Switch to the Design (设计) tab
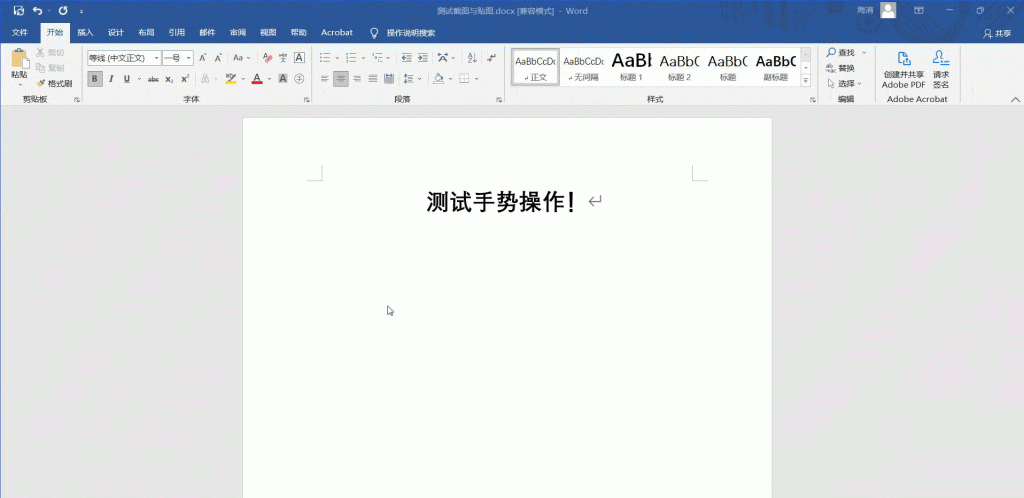This screenshot has width=1024, height=498. point(116,33)
